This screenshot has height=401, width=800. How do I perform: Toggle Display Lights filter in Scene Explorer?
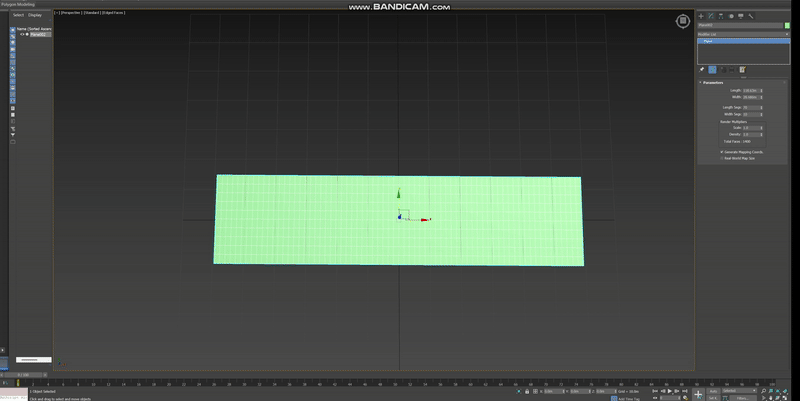coord(13,43)
